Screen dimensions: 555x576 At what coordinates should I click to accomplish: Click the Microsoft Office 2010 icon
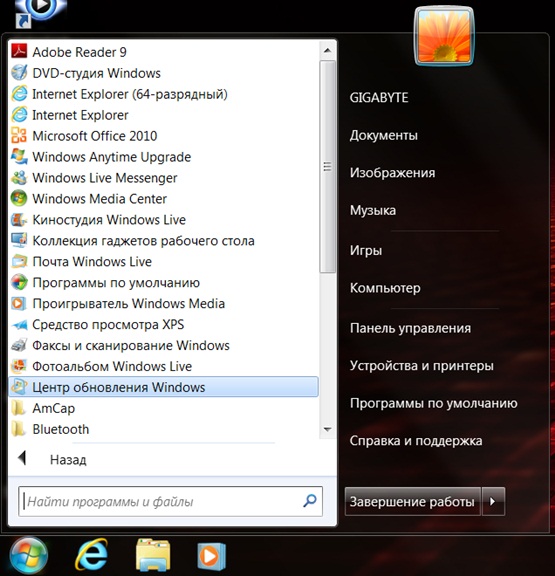point(19,136)
